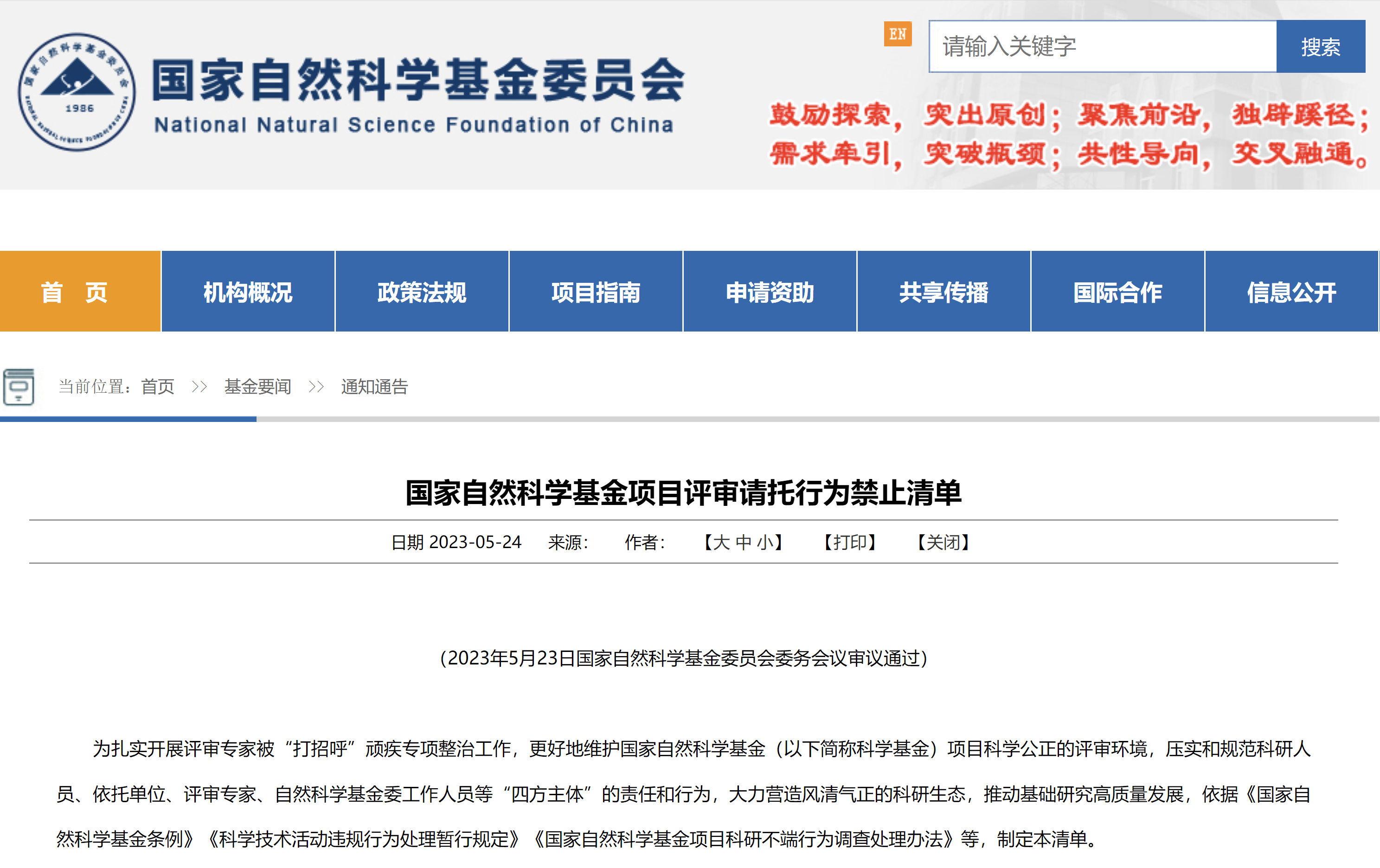Click the 【关闭】 close link
The image size is (1380, 868).
[944, 542]
